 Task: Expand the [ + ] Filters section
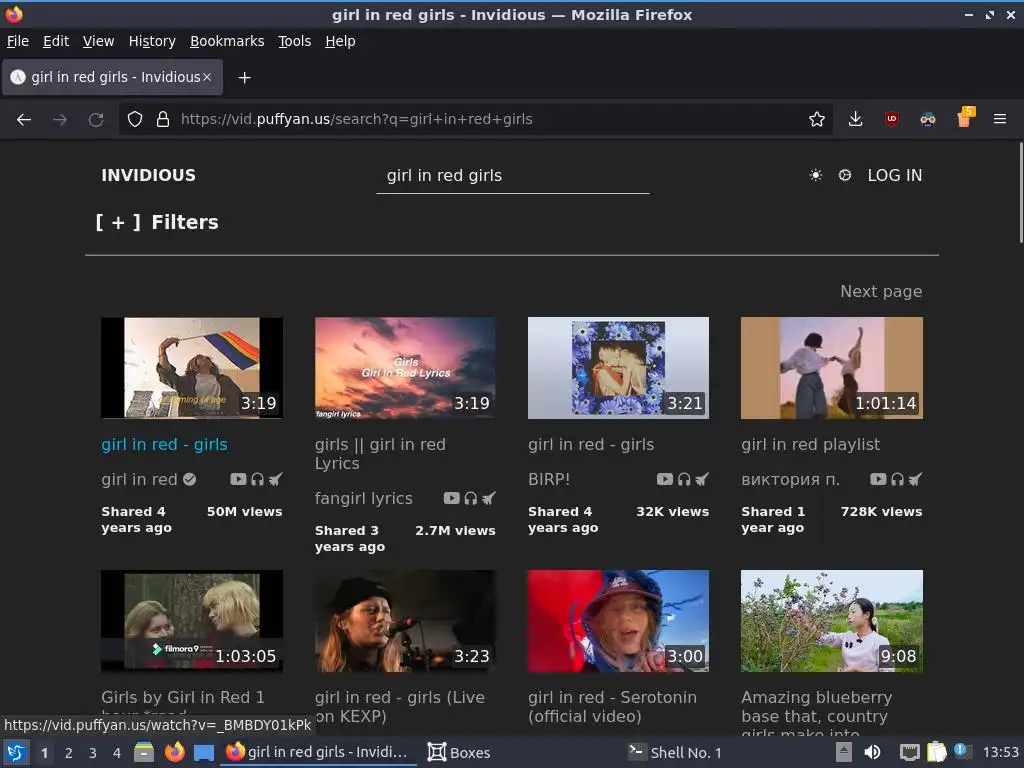click(157, 222)
